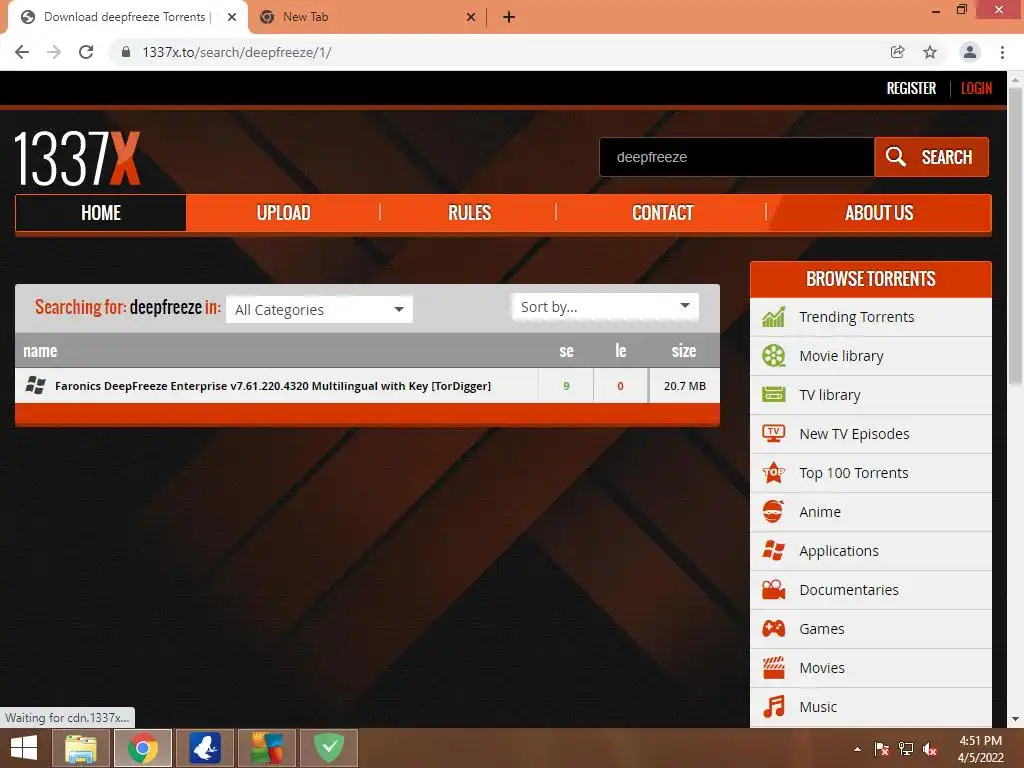The width and height of the screenshot is (1024, 768).
Task: Click the seeders value 9
Action: (566, 386)
